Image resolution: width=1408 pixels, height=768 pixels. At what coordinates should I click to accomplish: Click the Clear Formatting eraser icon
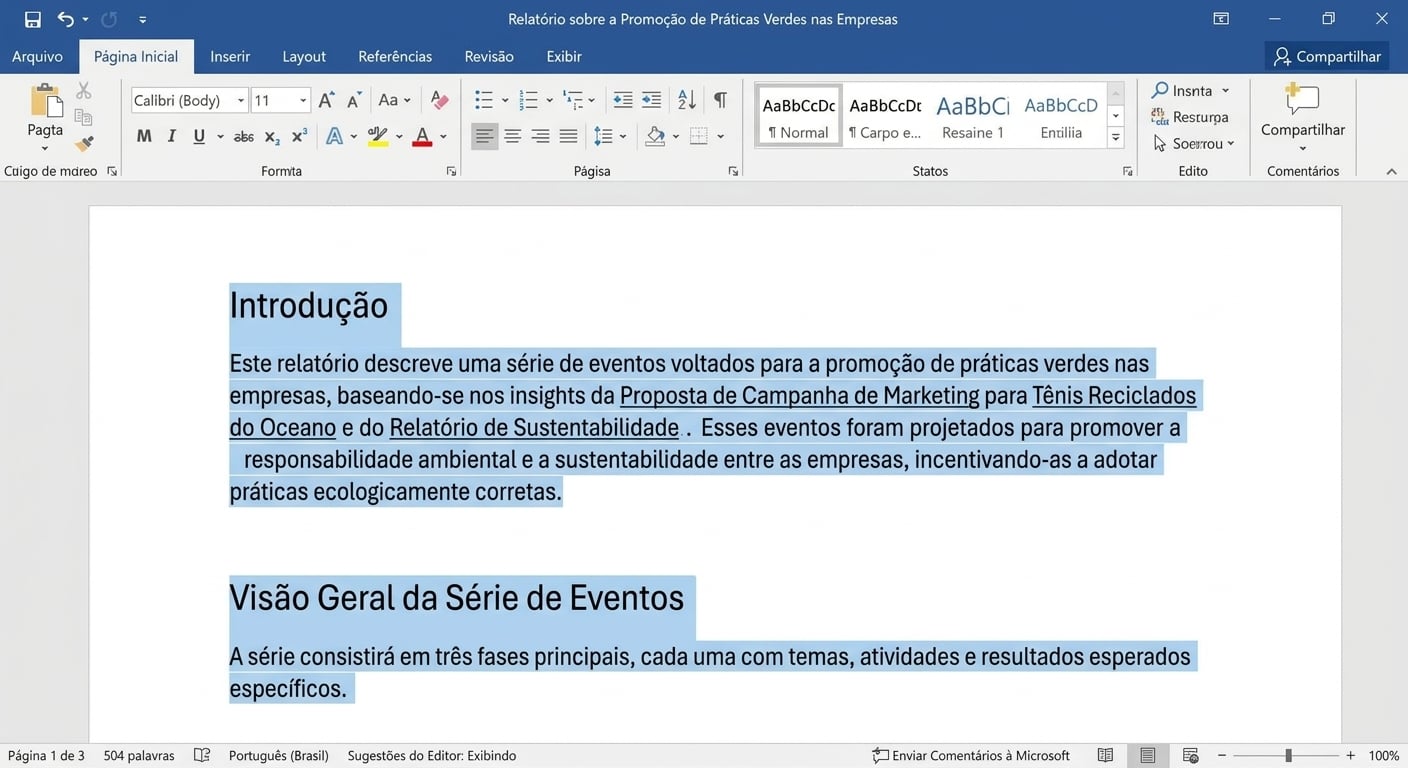[439, 100]
